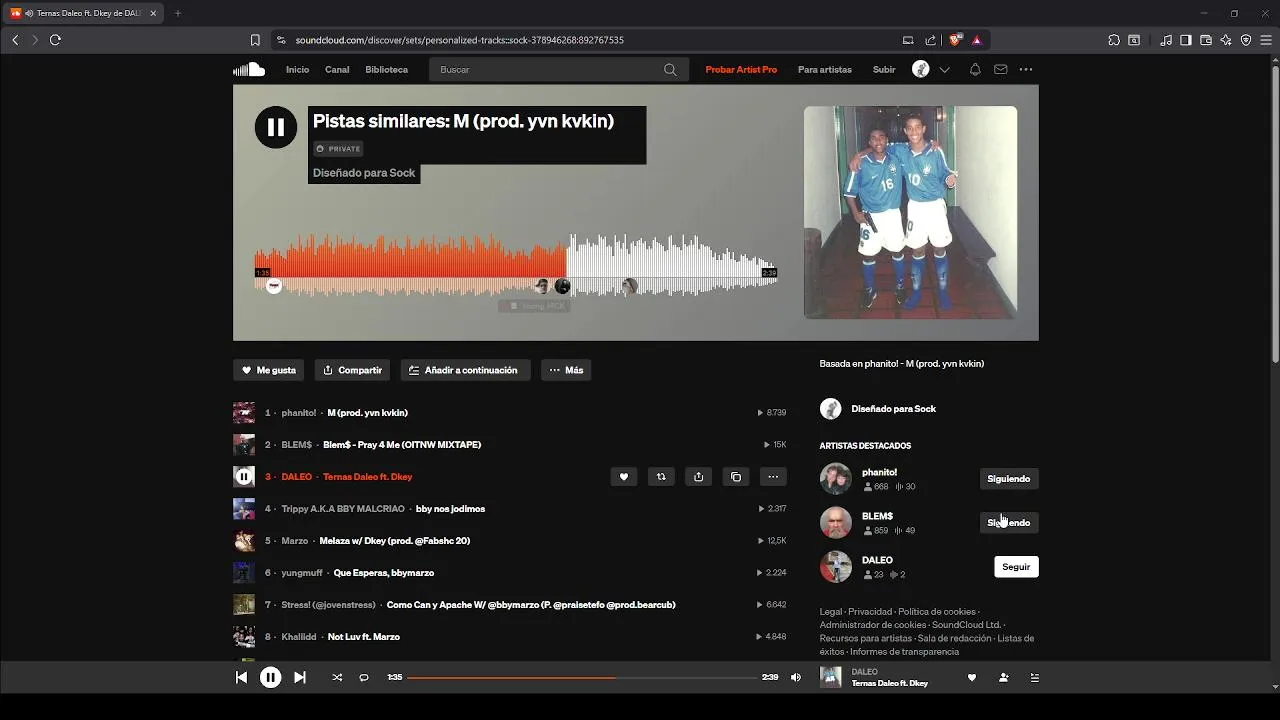Viewport: 1280px width, 720px height.
Task: Pause playback with the large header button
Action: click(x=276, y=127)
